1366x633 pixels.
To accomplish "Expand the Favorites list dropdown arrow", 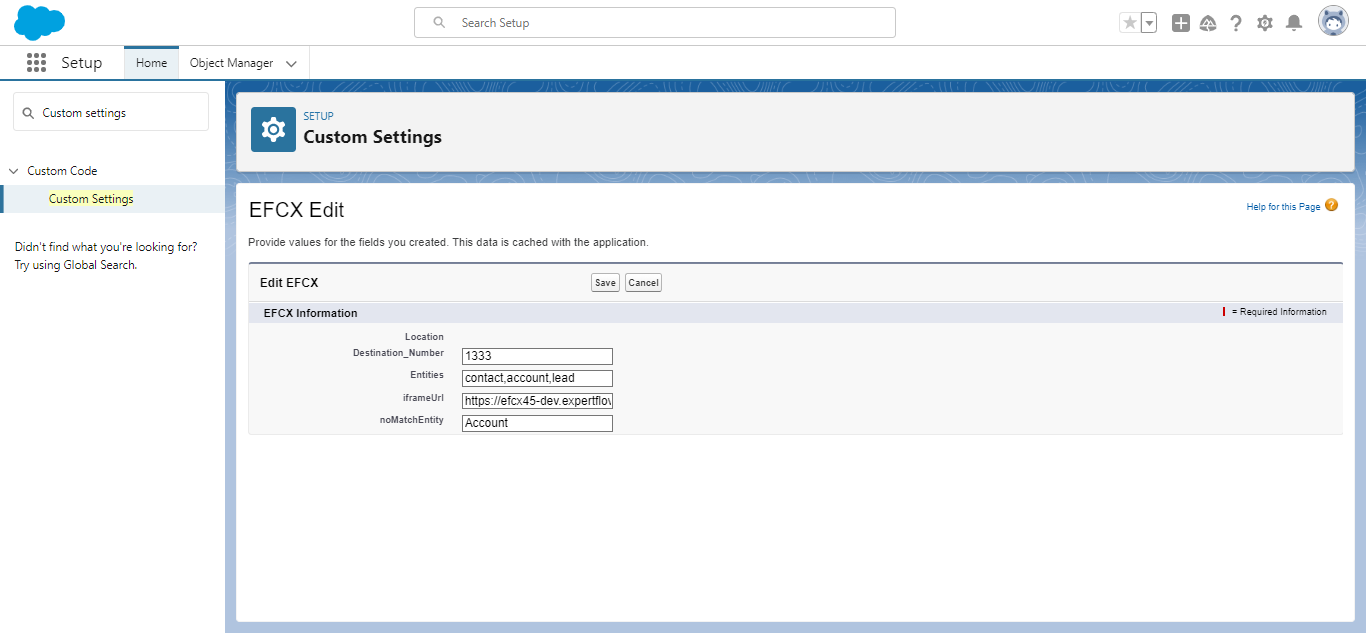I will click(1149, 23).
